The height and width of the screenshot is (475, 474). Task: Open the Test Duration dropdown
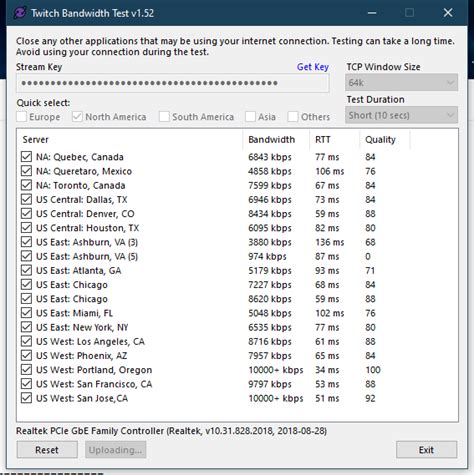[x=401, y=115]
